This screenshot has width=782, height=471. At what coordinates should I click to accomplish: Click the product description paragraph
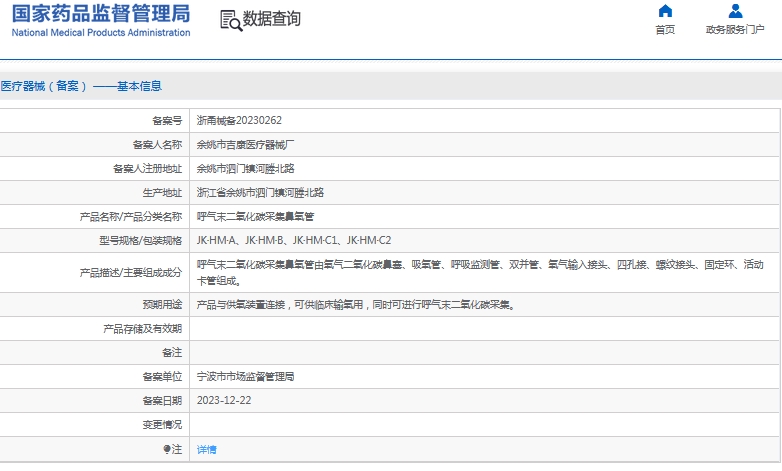480,272
